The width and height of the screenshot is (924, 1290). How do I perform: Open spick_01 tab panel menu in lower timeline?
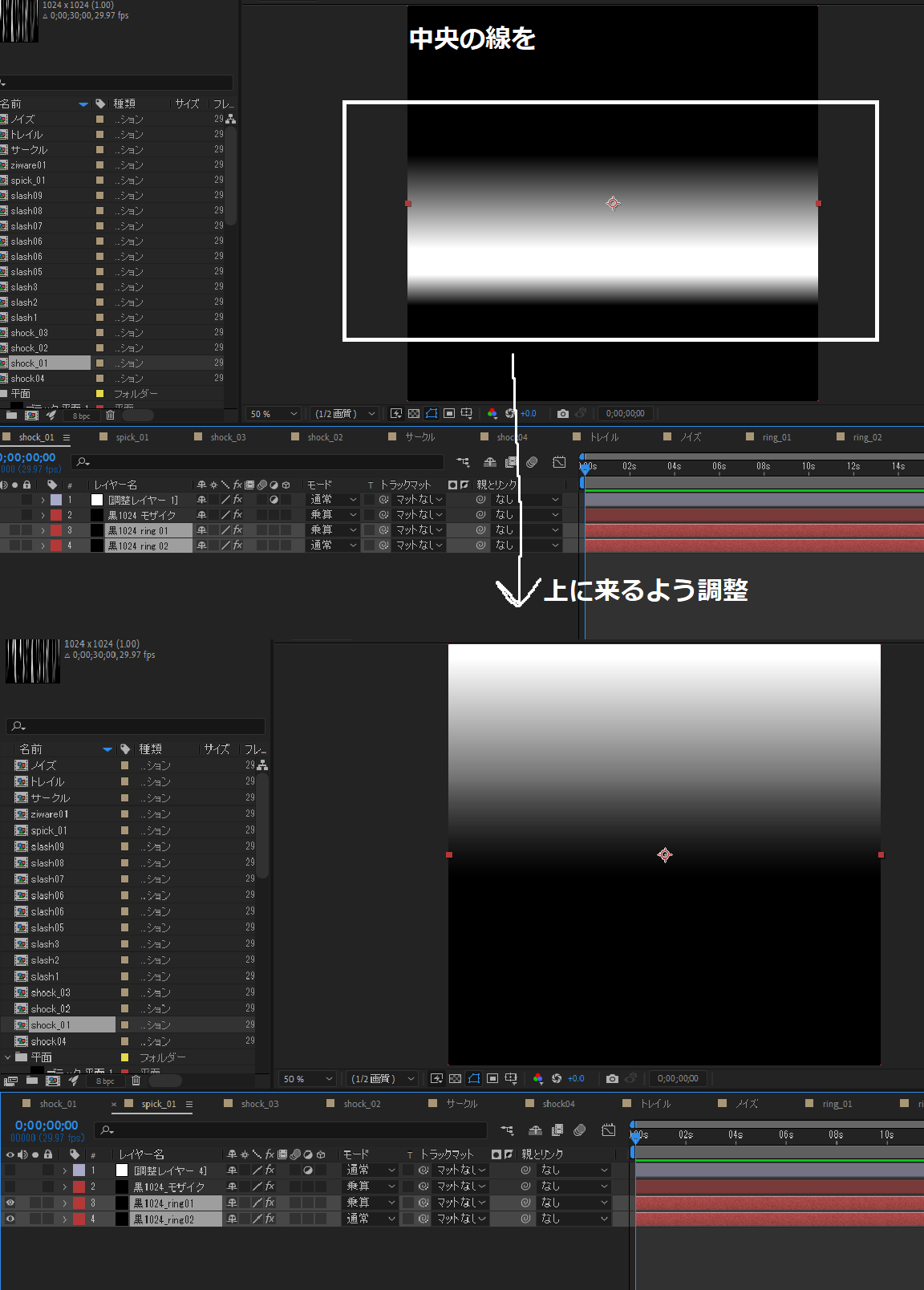(189, 1104)
